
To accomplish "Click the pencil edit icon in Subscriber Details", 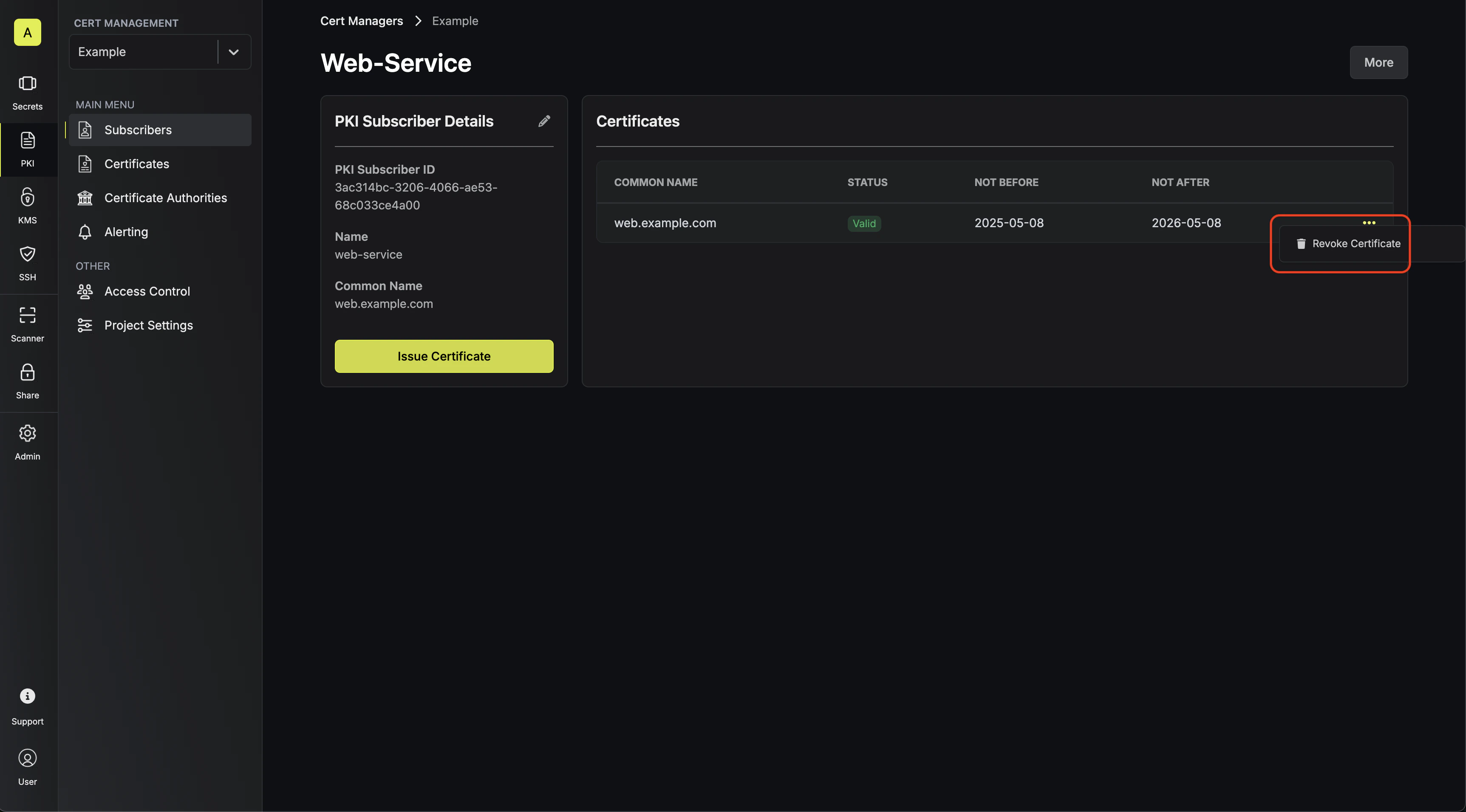I will pyautogui.click(x=545, y=121).
